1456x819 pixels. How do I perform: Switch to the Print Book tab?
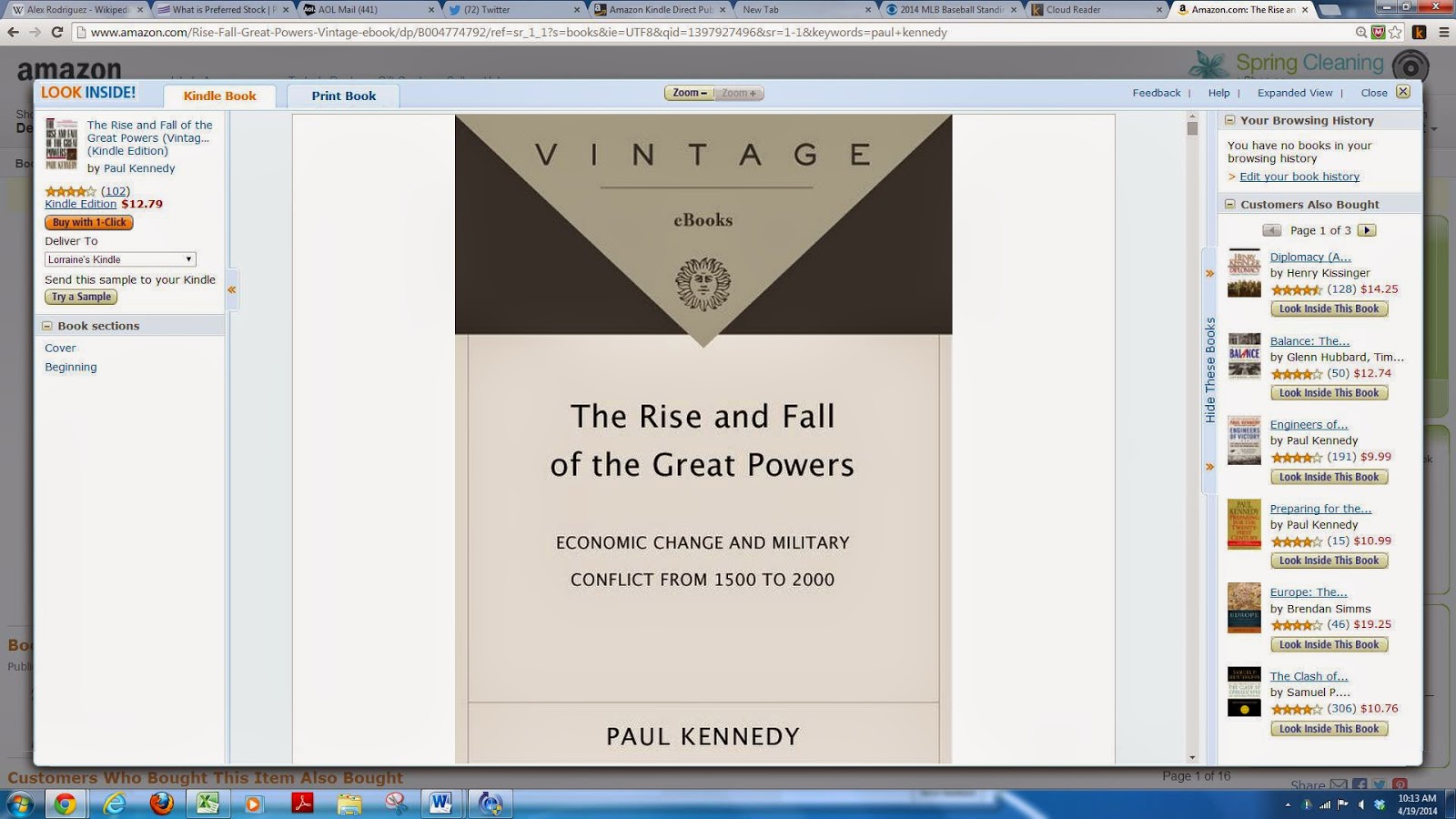[x=343, y=96]
